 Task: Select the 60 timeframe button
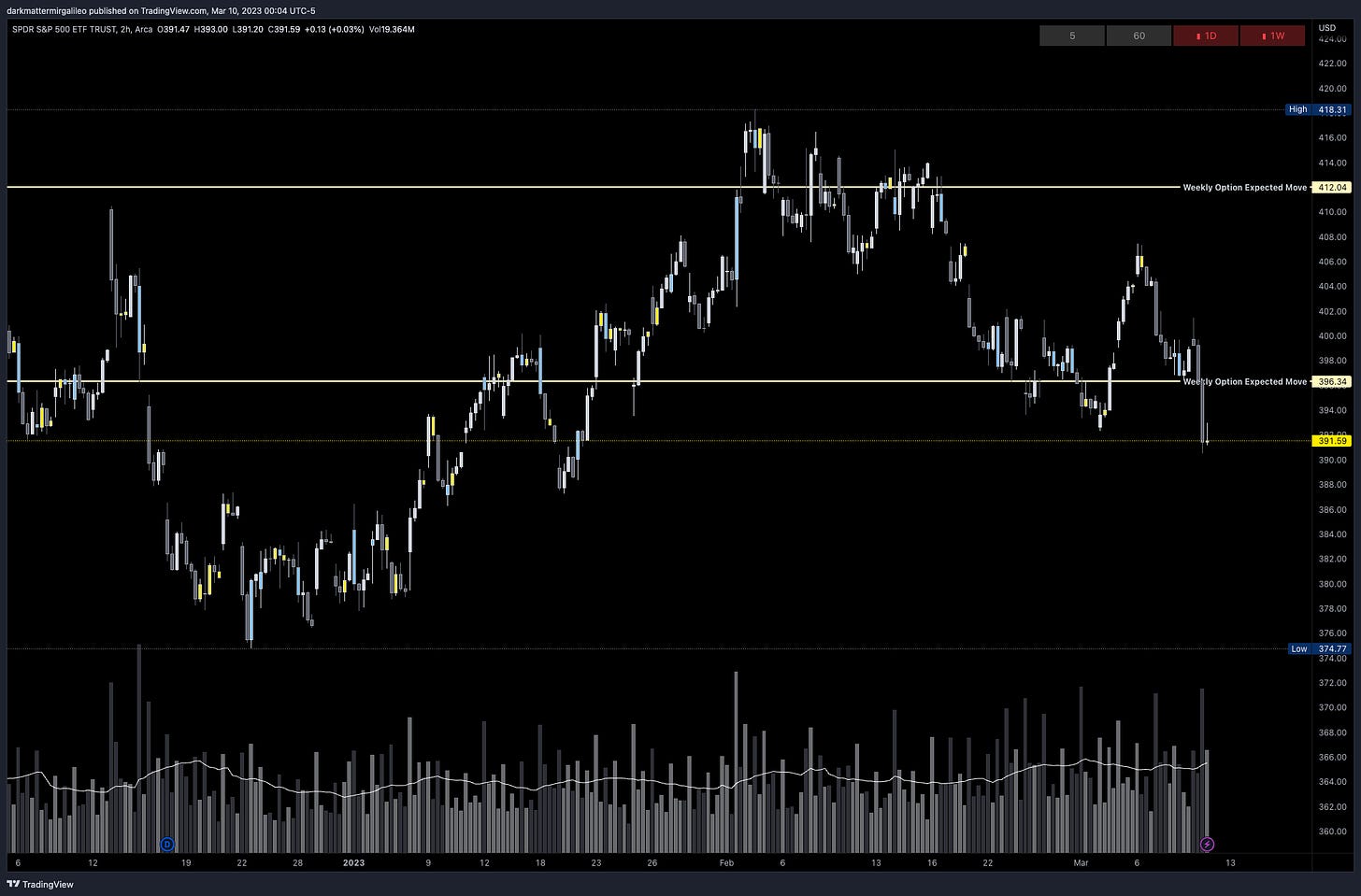coord(1139,36)
